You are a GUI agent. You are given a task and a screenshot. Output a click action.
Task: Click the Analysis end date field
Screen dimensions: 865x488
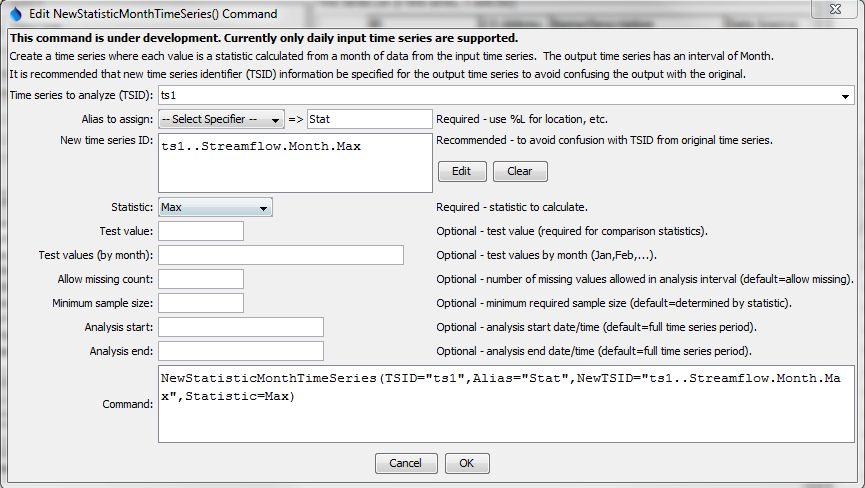pyautogui.click(x=241, y=351)
